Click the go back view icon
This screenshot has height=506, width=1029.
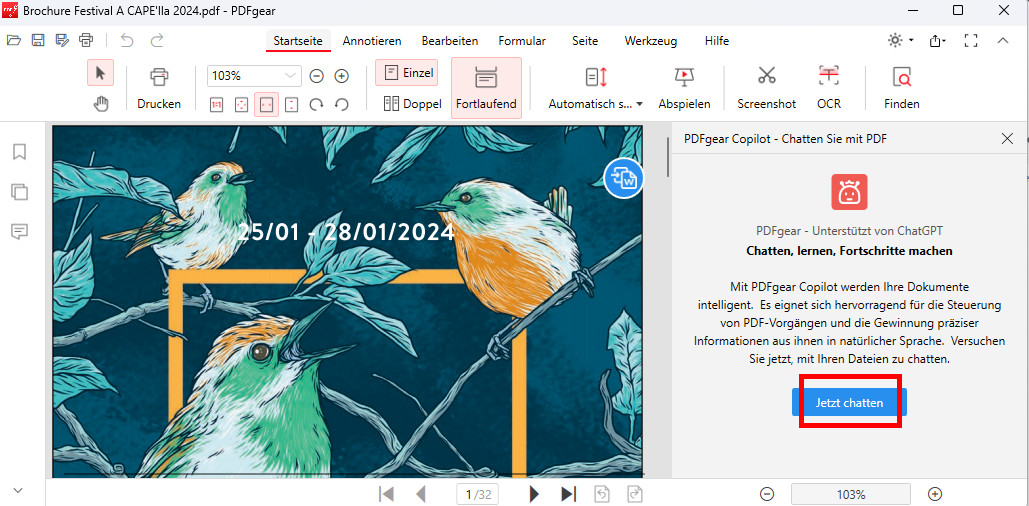tap(600, 494)
